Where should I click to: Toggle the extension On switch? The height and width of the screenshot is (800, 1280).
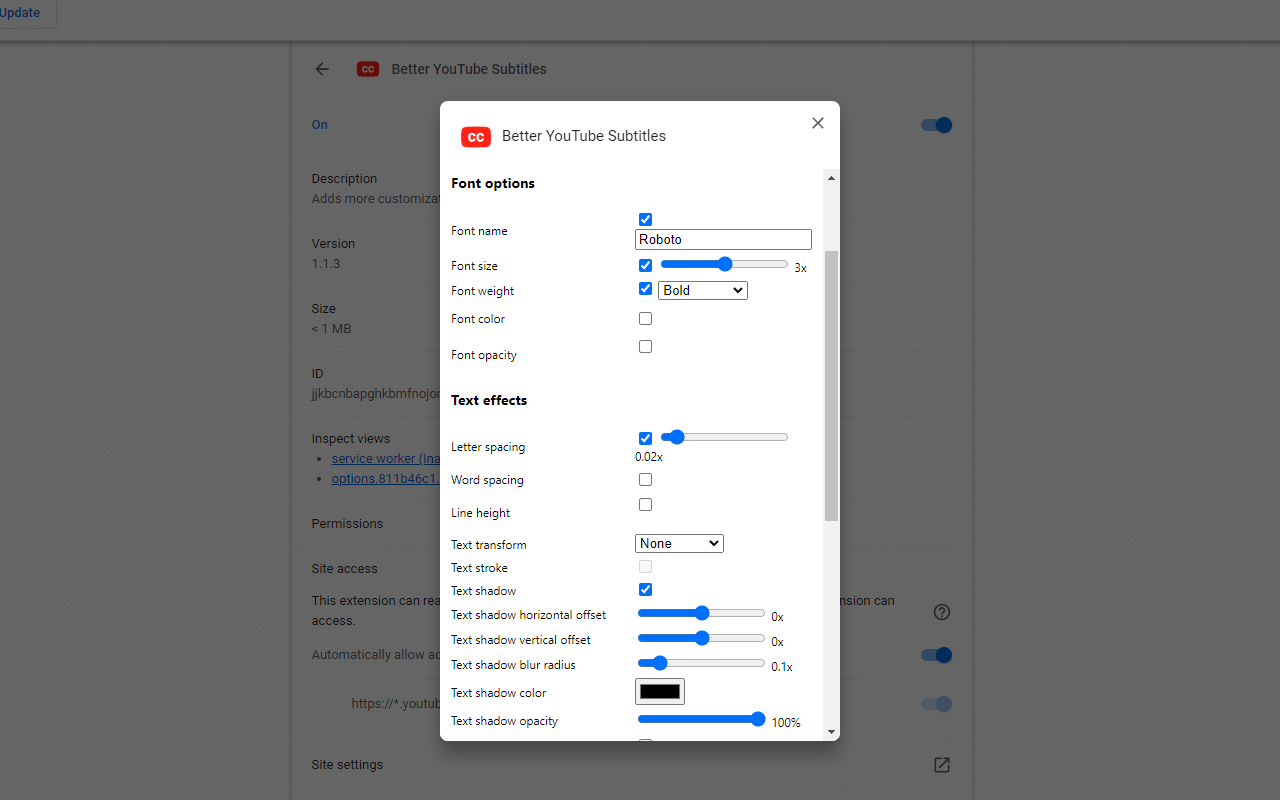click(x=936, y=125)
